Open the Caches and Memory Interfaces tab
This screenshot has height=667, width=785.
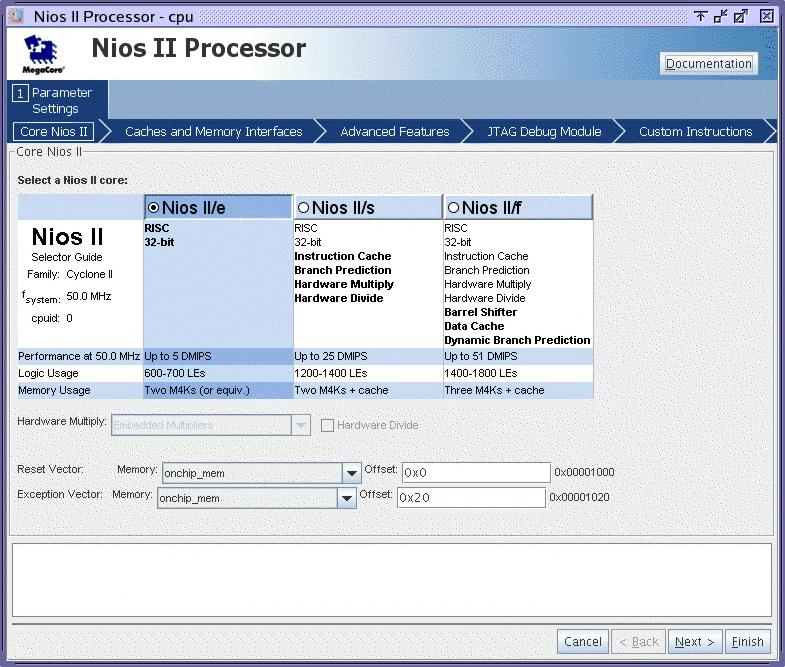click(214, 131)
